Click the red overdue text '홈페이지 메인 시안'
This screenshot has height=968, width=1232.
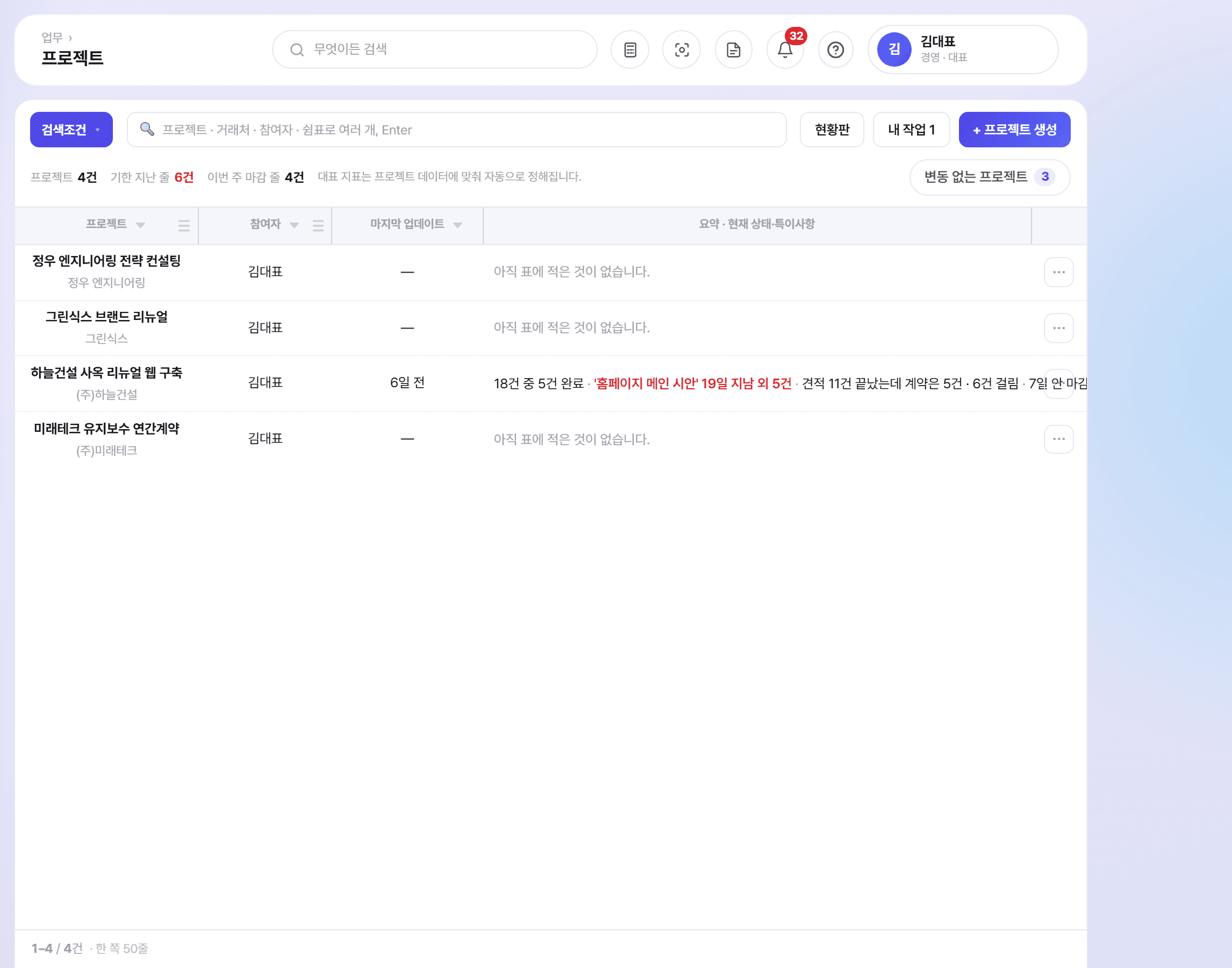click(692, 383)
